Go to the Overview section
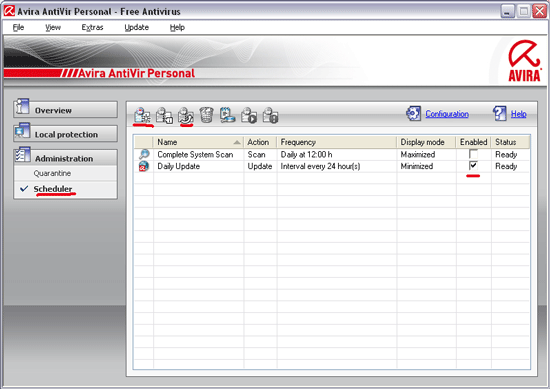The width and height of the screenshot is (550, 389). coord(66,110)
